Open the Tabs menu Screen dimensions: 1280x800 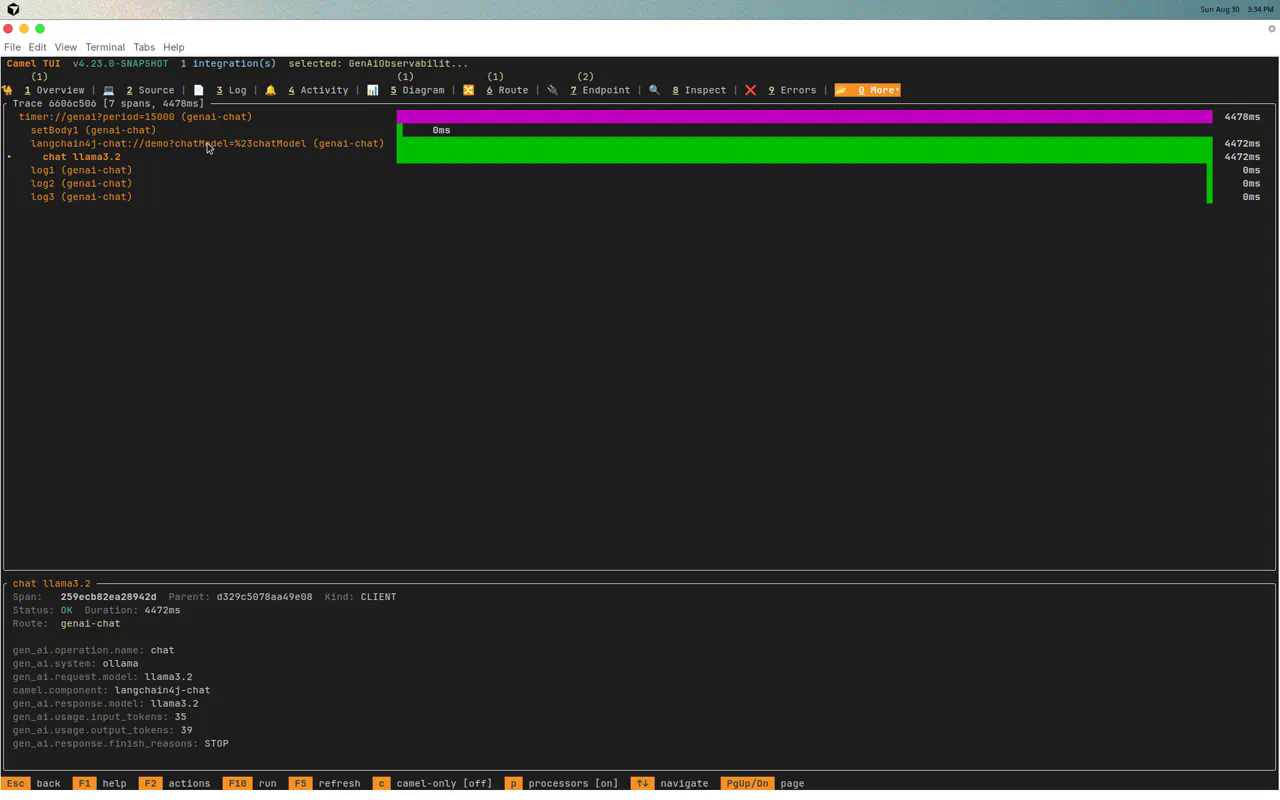tap(144, 47)
